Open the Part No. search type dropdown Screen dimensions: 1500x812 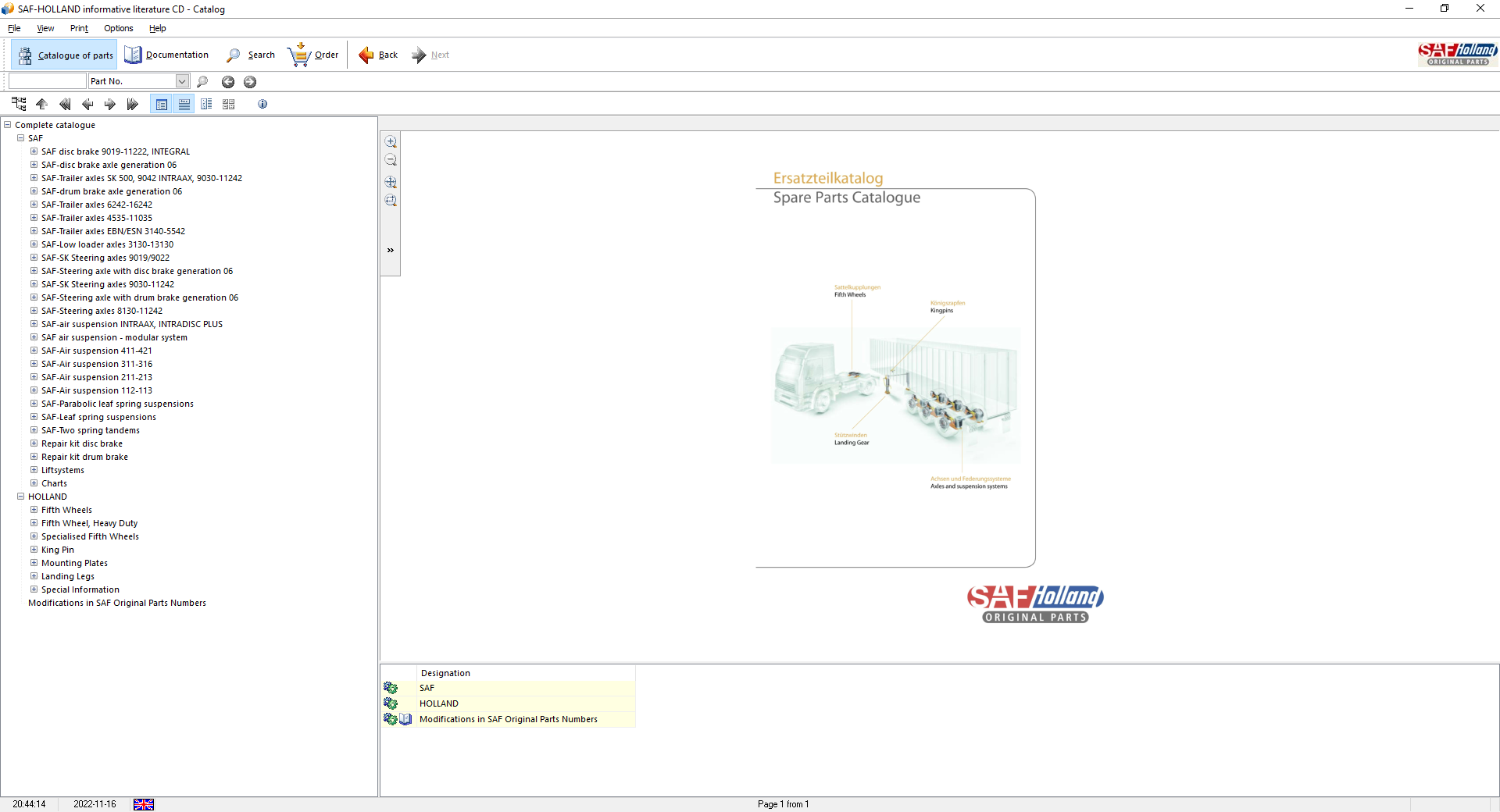click(182, 81)
